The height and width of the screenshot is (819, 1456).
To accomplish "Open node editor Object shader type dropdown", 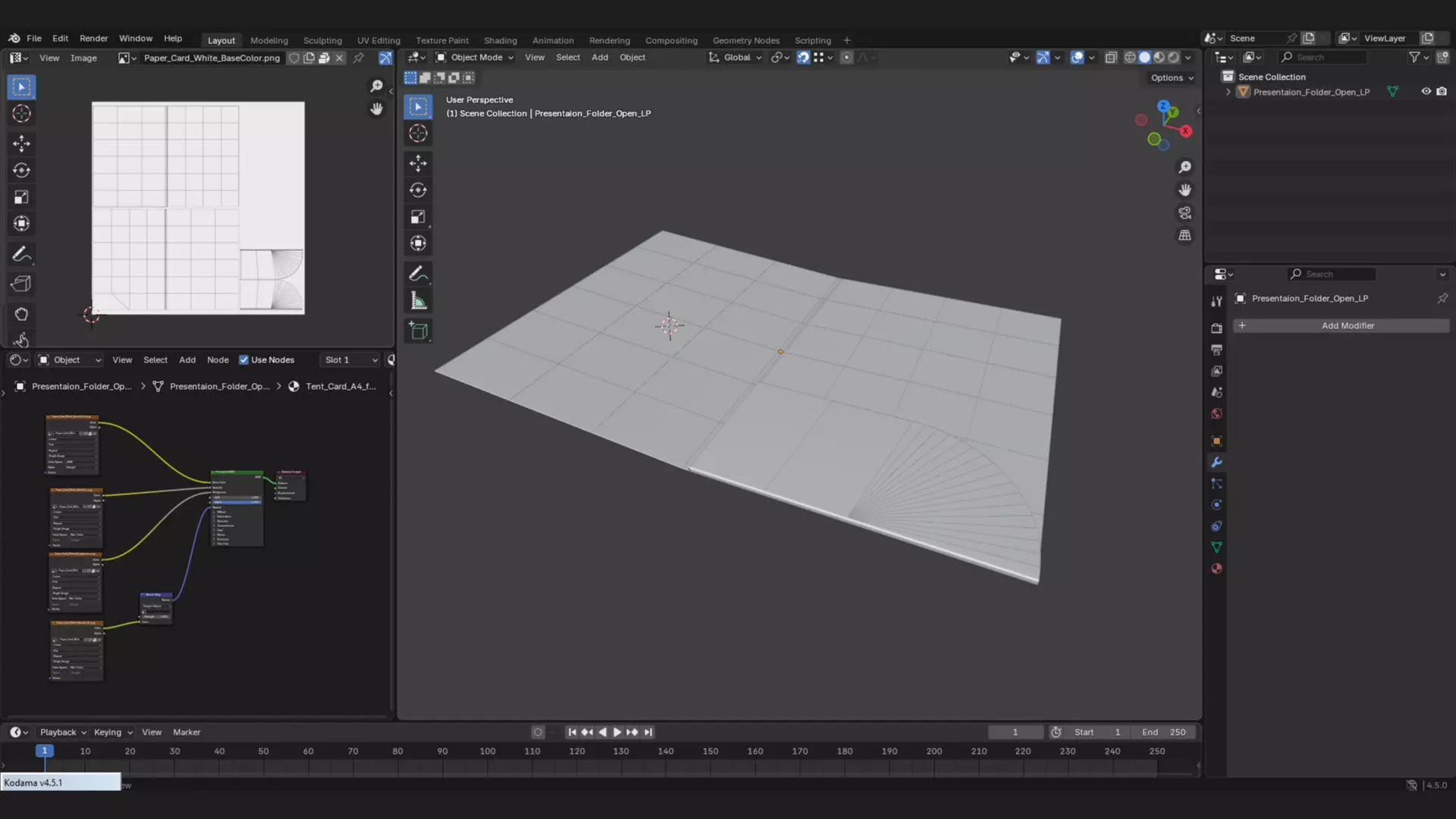I will tap(70, 359).
